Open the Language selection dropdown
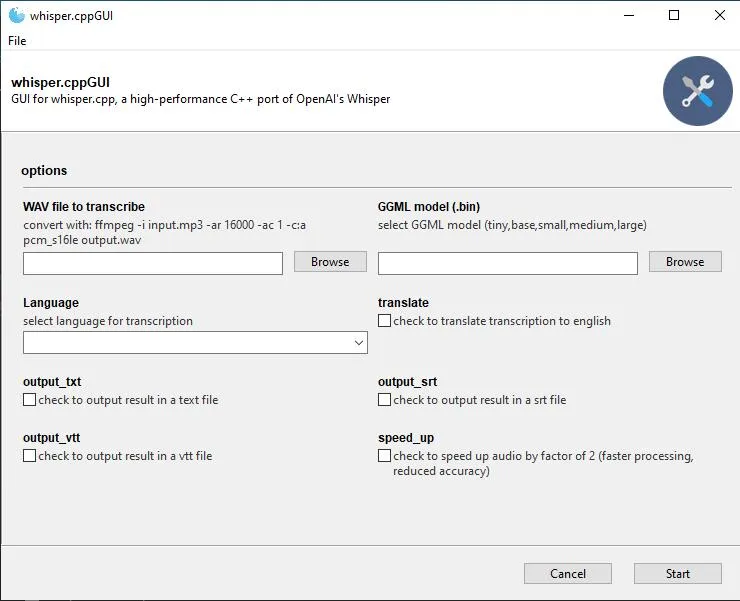Screen dimensions: 740x601 195,342
